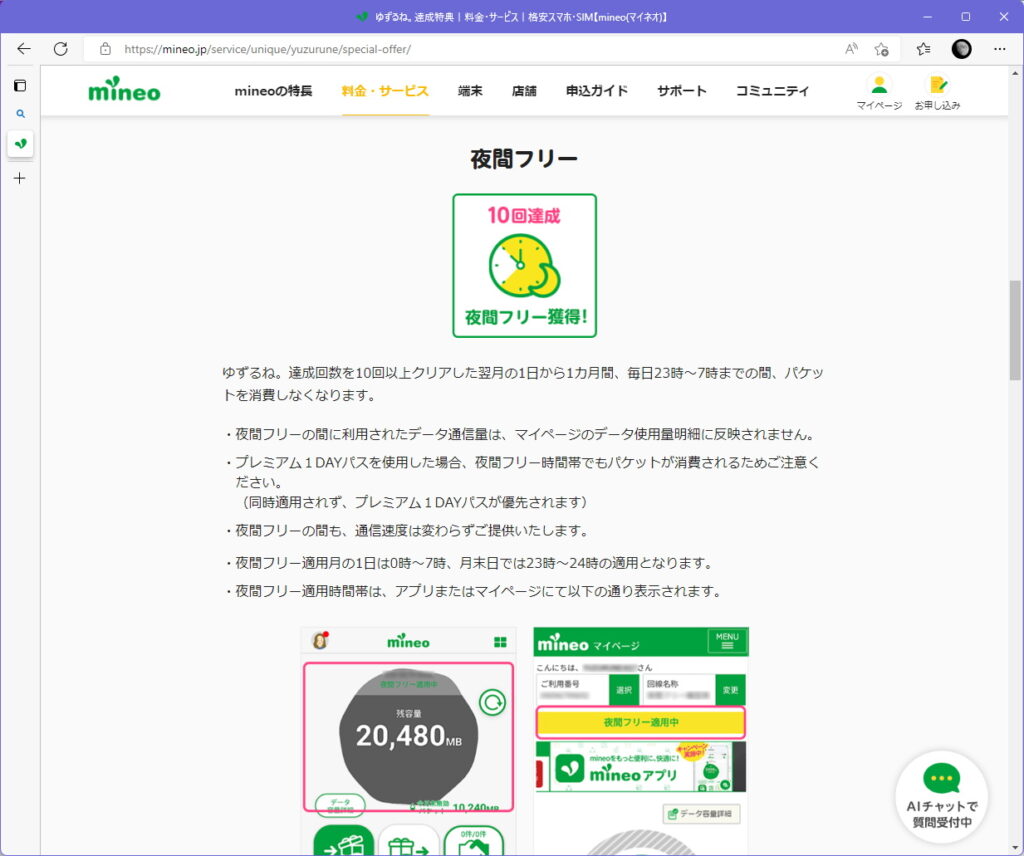This screenshot has height=856, width=1024.
Task: View site information lock icon
Action: [105, 49]
